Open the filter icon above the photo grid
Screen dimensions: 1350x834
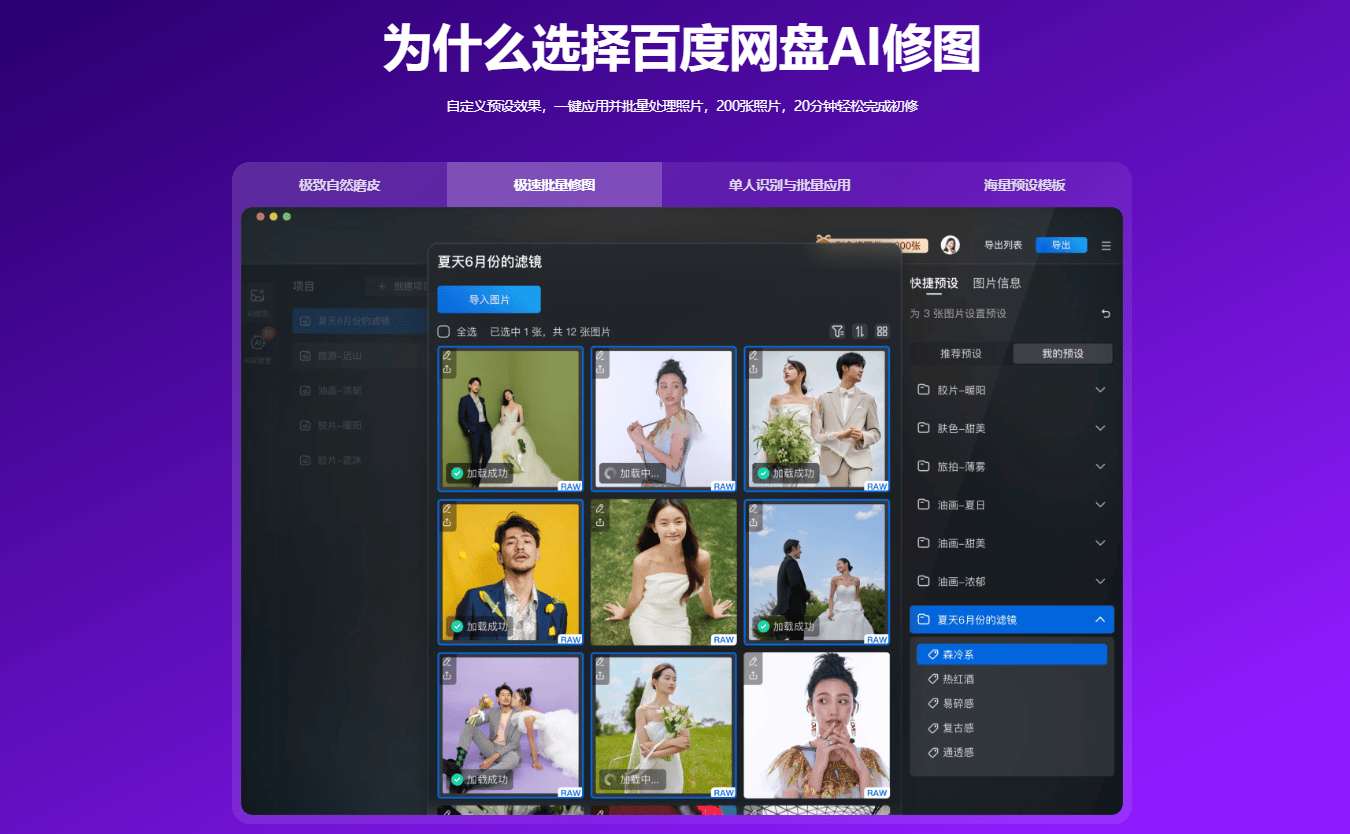pos(837,331)
